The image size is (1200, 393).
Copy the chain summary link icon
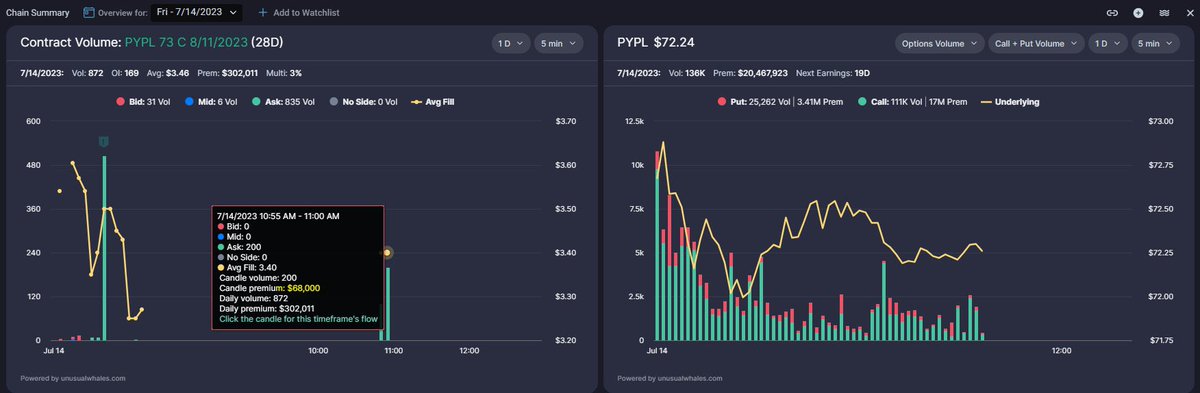click(x=1111, y=13)
